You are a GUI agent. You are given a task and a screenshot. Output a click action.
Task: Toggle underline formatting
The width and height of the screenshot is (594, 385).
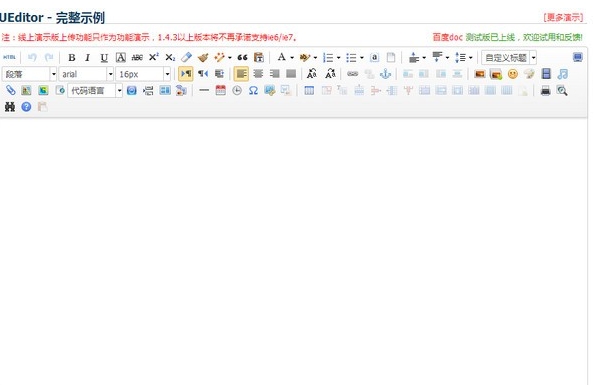(104, 58)
